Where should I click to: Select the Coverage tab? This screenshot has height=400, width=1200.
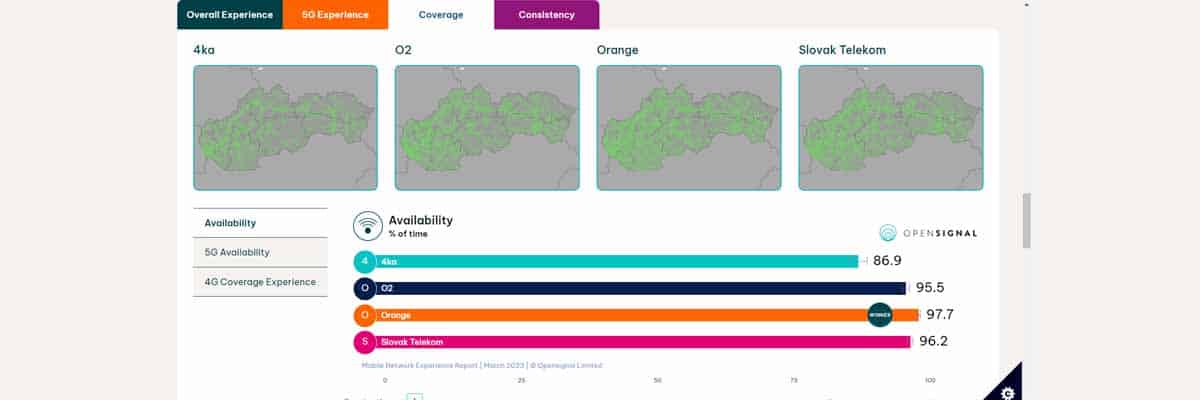pos(441,15)
